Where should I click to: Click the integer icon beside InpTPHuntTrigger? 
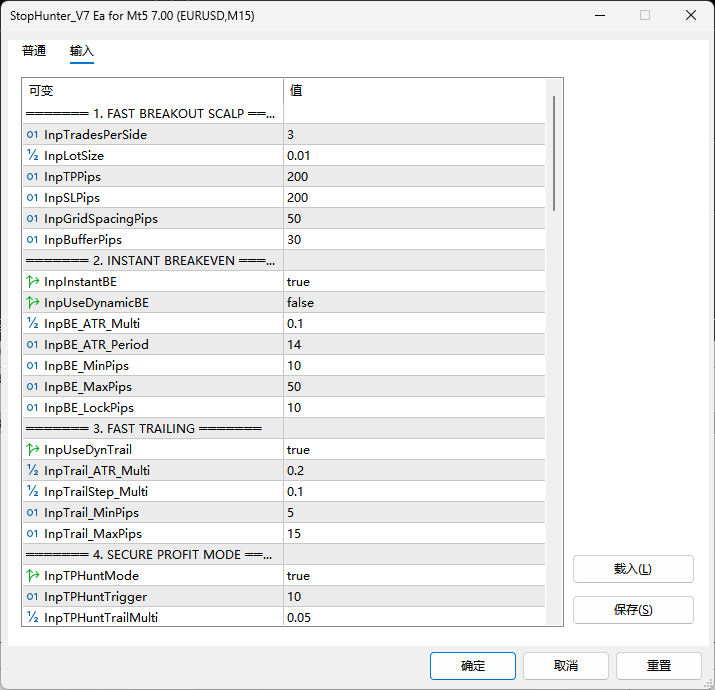tap(33, 597)
